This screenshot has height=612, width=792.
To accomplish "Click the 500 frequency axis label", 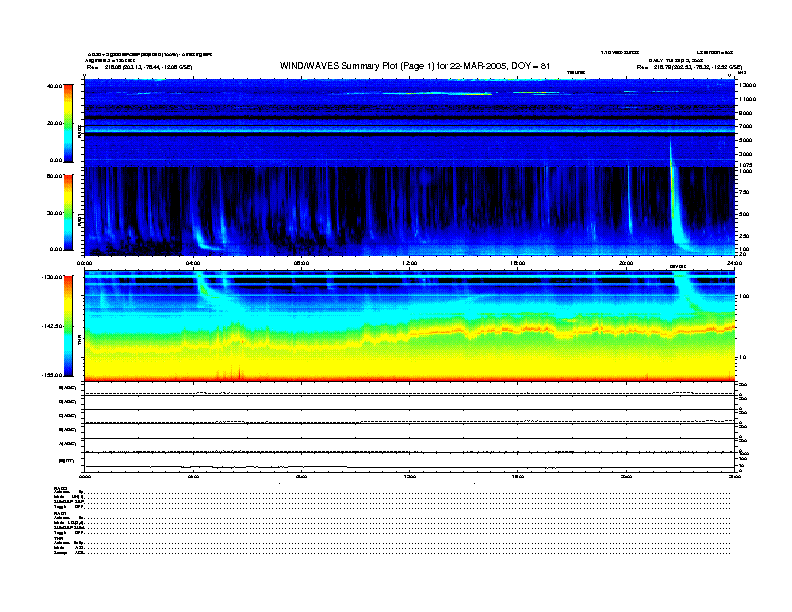I will (x=744, y=214).
